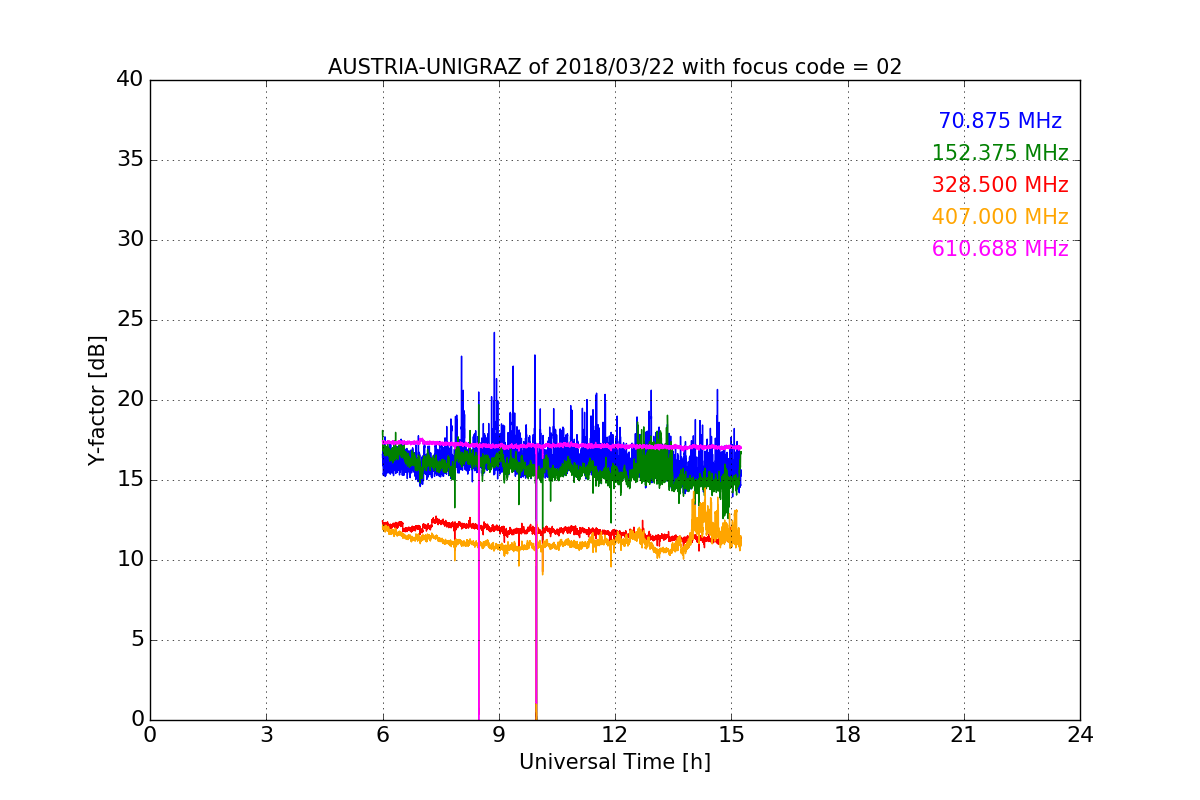Click the y-axis tick label 35
This screenshot has height=800, width=1200.
[x=130, y=160]
